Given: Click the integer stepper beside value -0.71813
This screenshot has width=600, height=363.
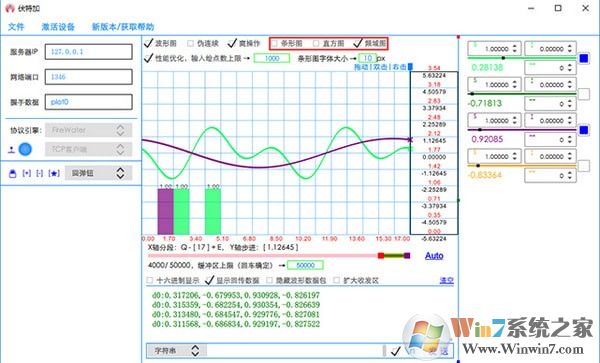Looking at the screenshot, I should [x=550, y=104].
